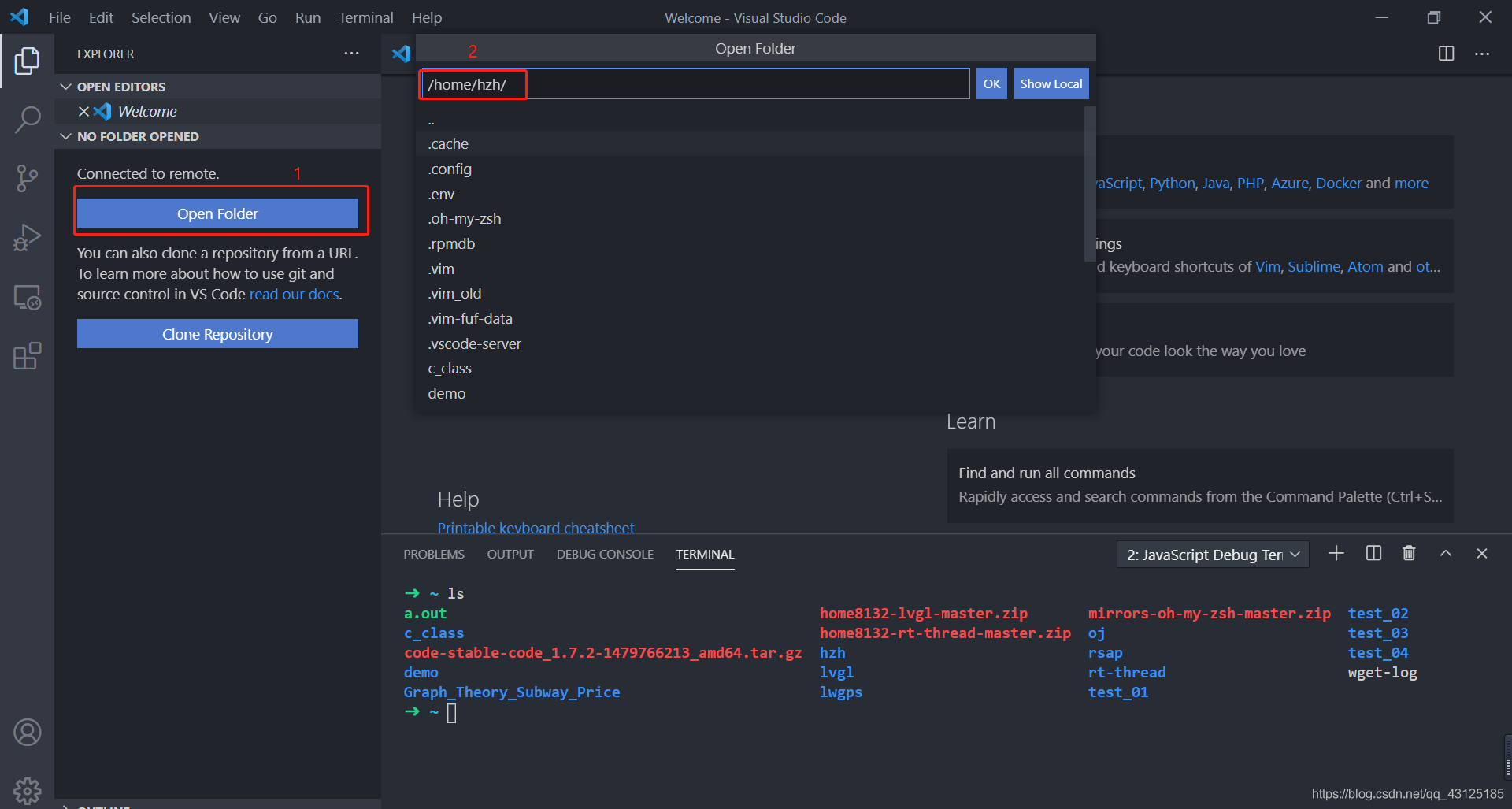Open the terminal selector dropdown
The height and width of the screenshot is (809, 1512).
click(x=1213, y=555)
